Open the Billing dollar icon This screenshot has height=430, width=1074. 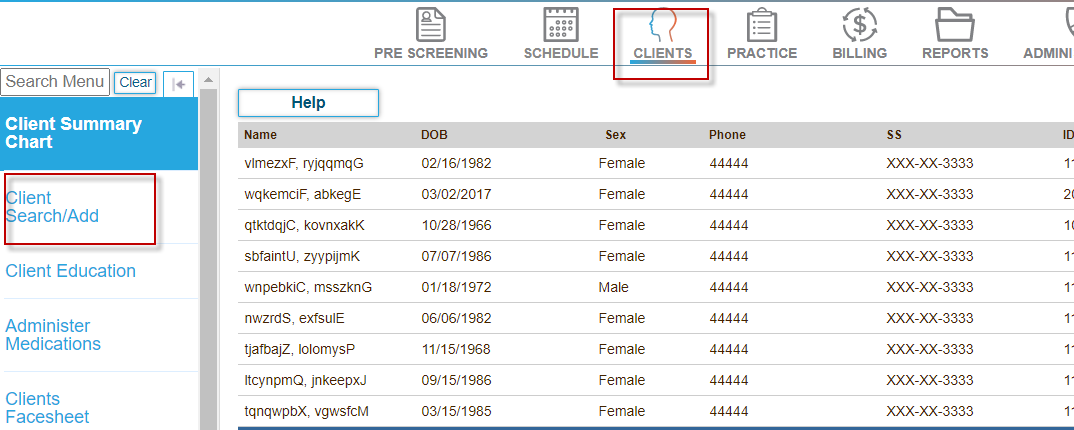(859, 25)
